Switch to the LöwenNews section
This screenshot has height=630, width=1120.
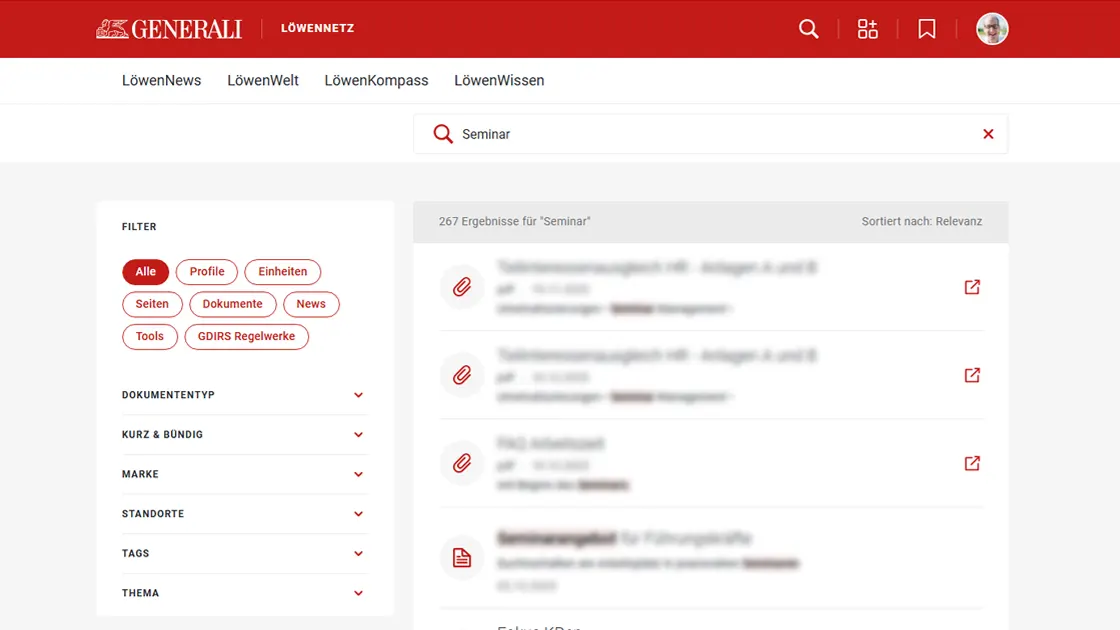161,80
